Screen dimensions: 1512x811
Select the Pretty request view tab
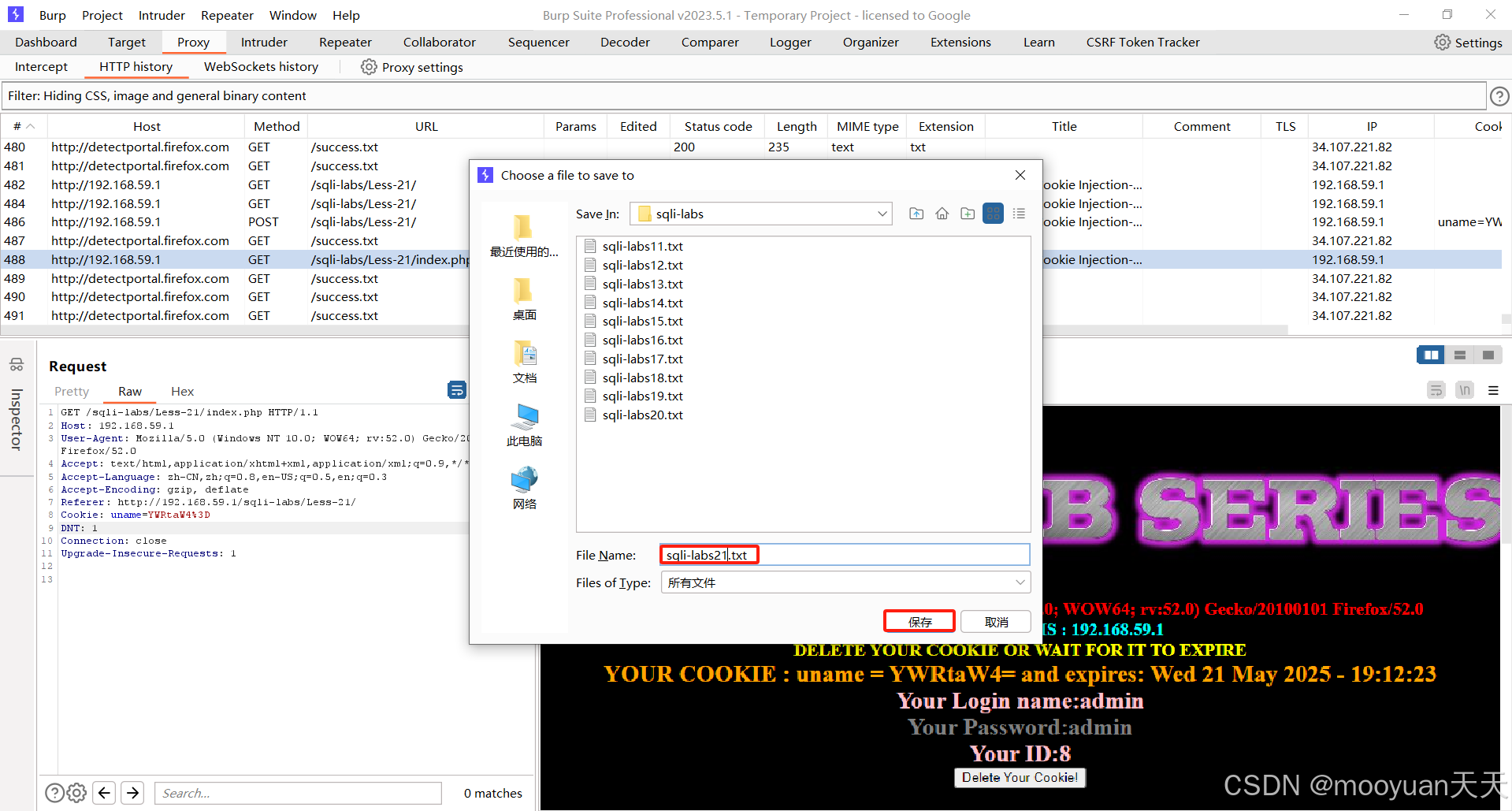pos(72,392)
